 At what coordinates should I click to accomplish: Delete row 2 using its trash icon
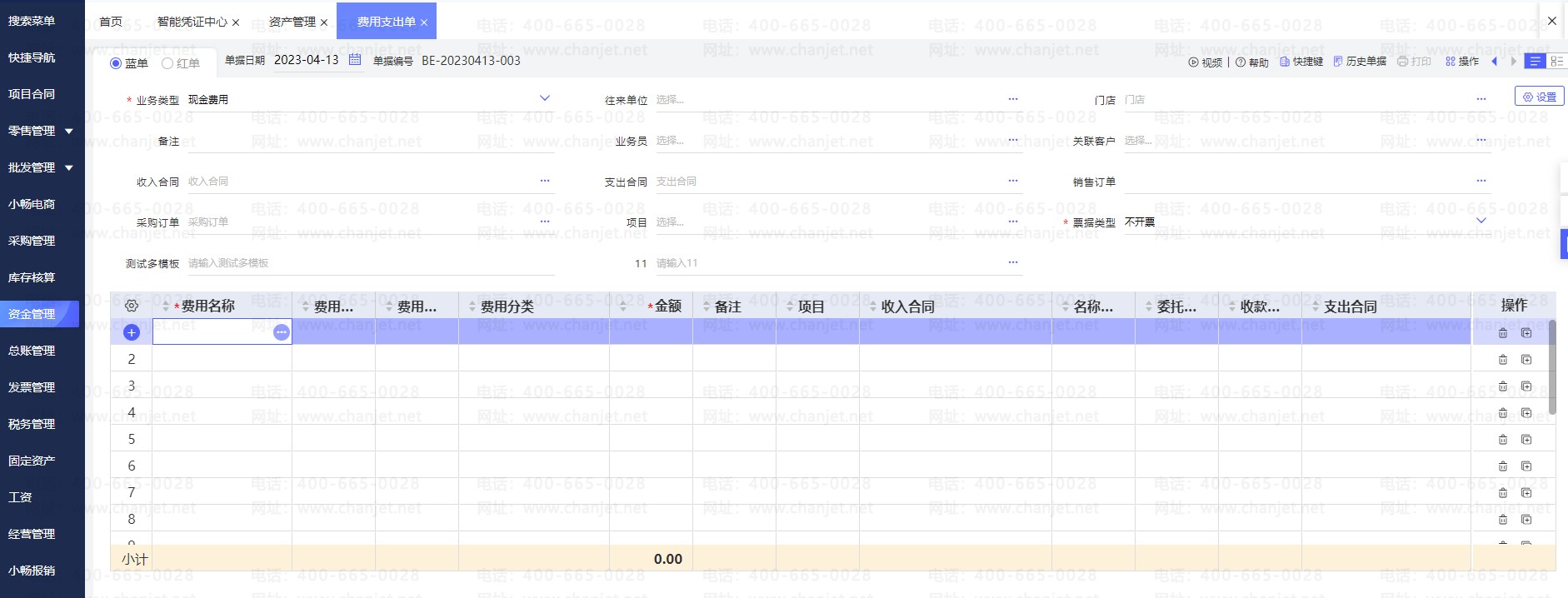[1503, 360]
